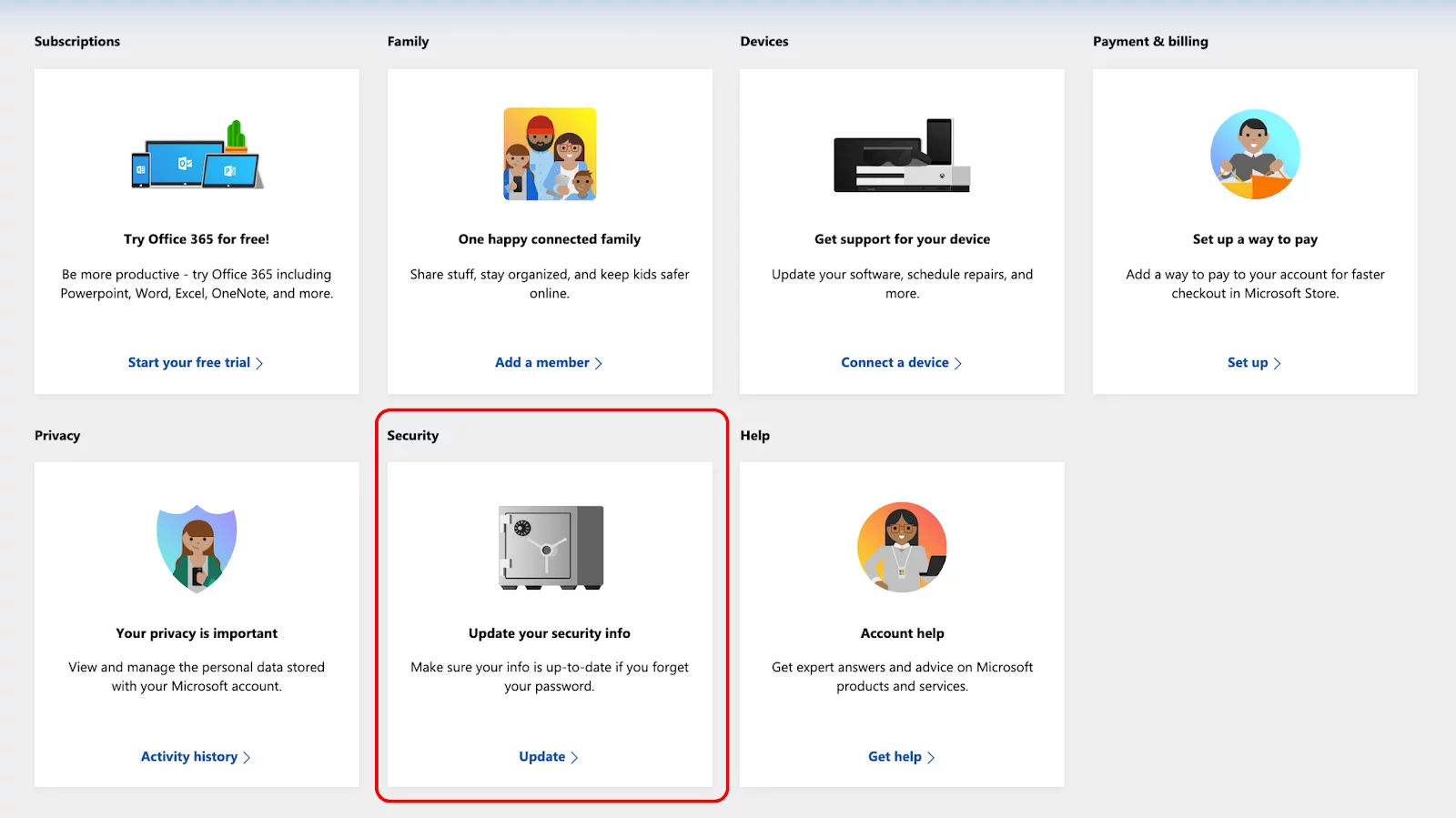This screenshot has width=1456, height=818.
Task: Click the Update security info link
Action: [549, 756]
